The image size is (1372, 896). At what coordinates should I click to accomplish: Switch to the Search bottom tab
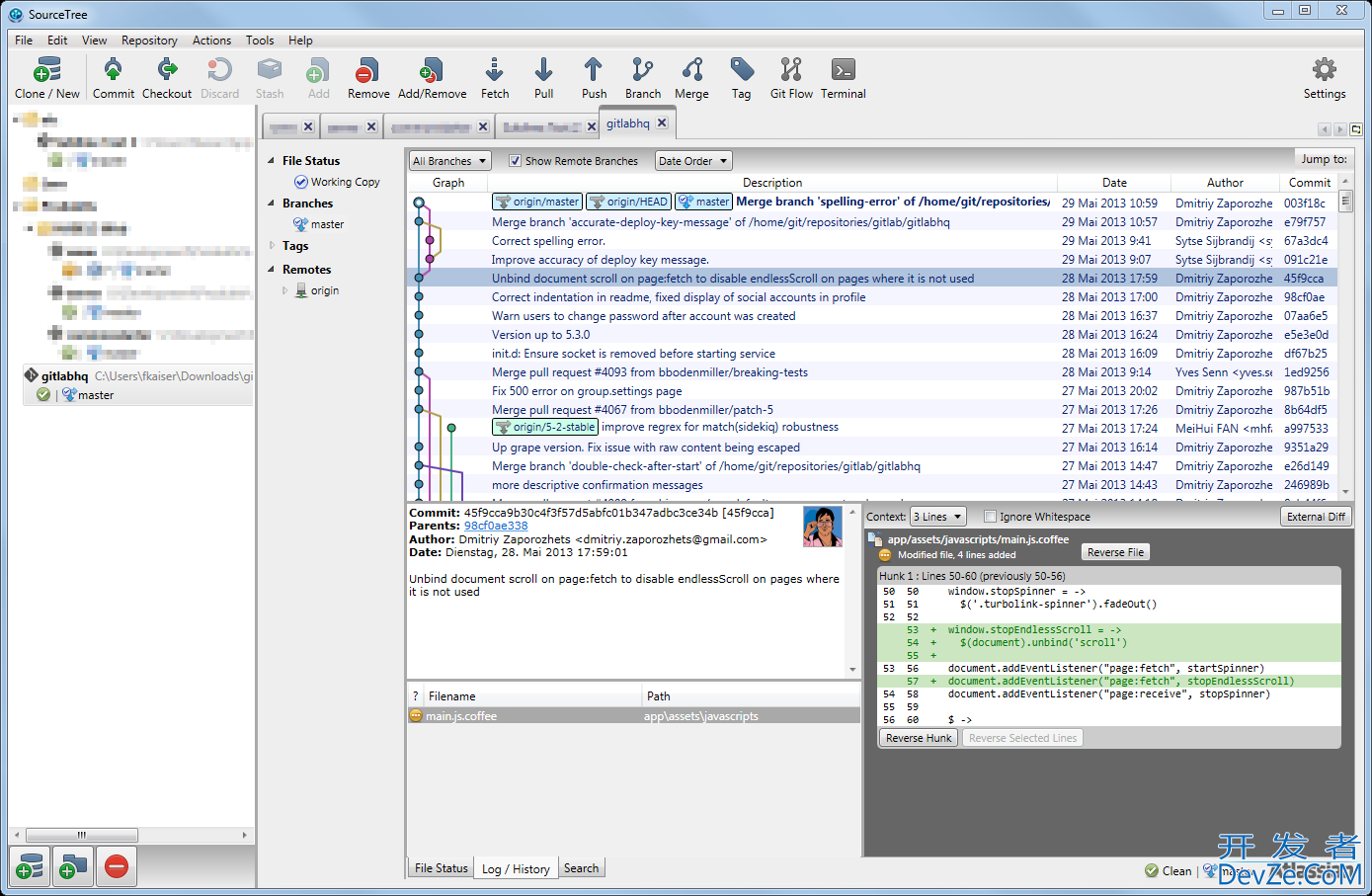click(581, 868)
